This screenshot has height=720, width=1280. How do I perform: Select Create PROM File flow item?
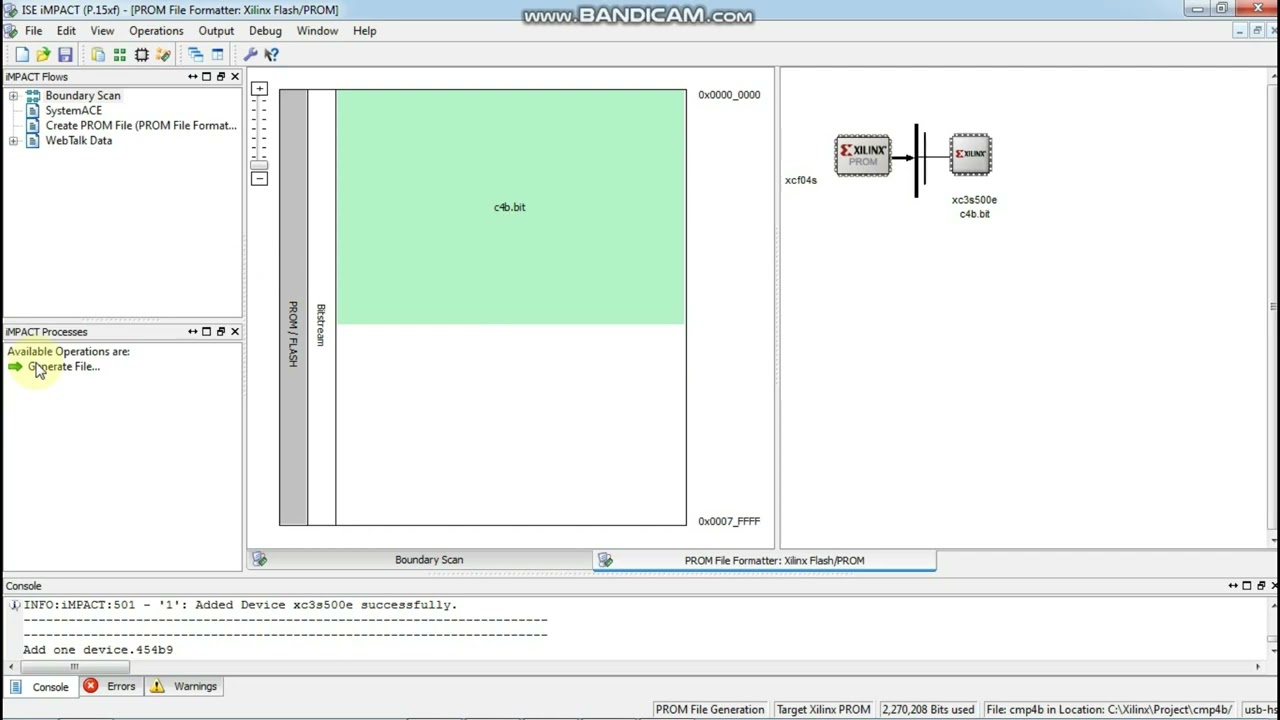(141, 126)
